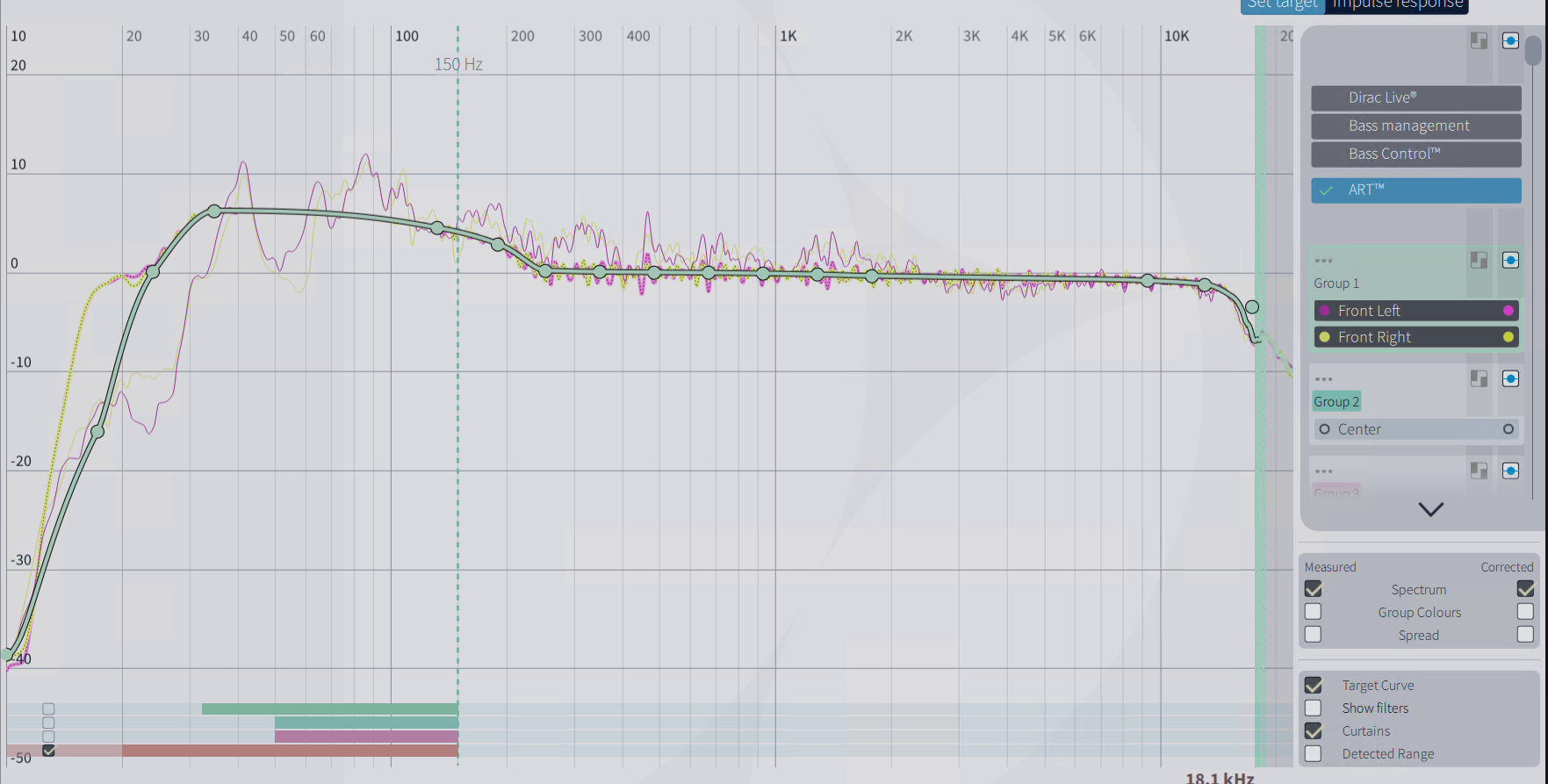Image resolution: width=1548 pixels, height=784 pixels.
Task: Click Group 2 gray squares icon
Action: point(1480,378)
